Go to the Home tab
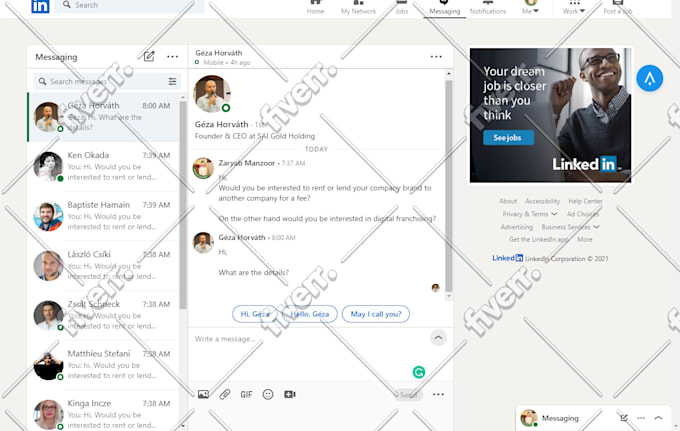 pyautogui.click(x=315, y=7)
